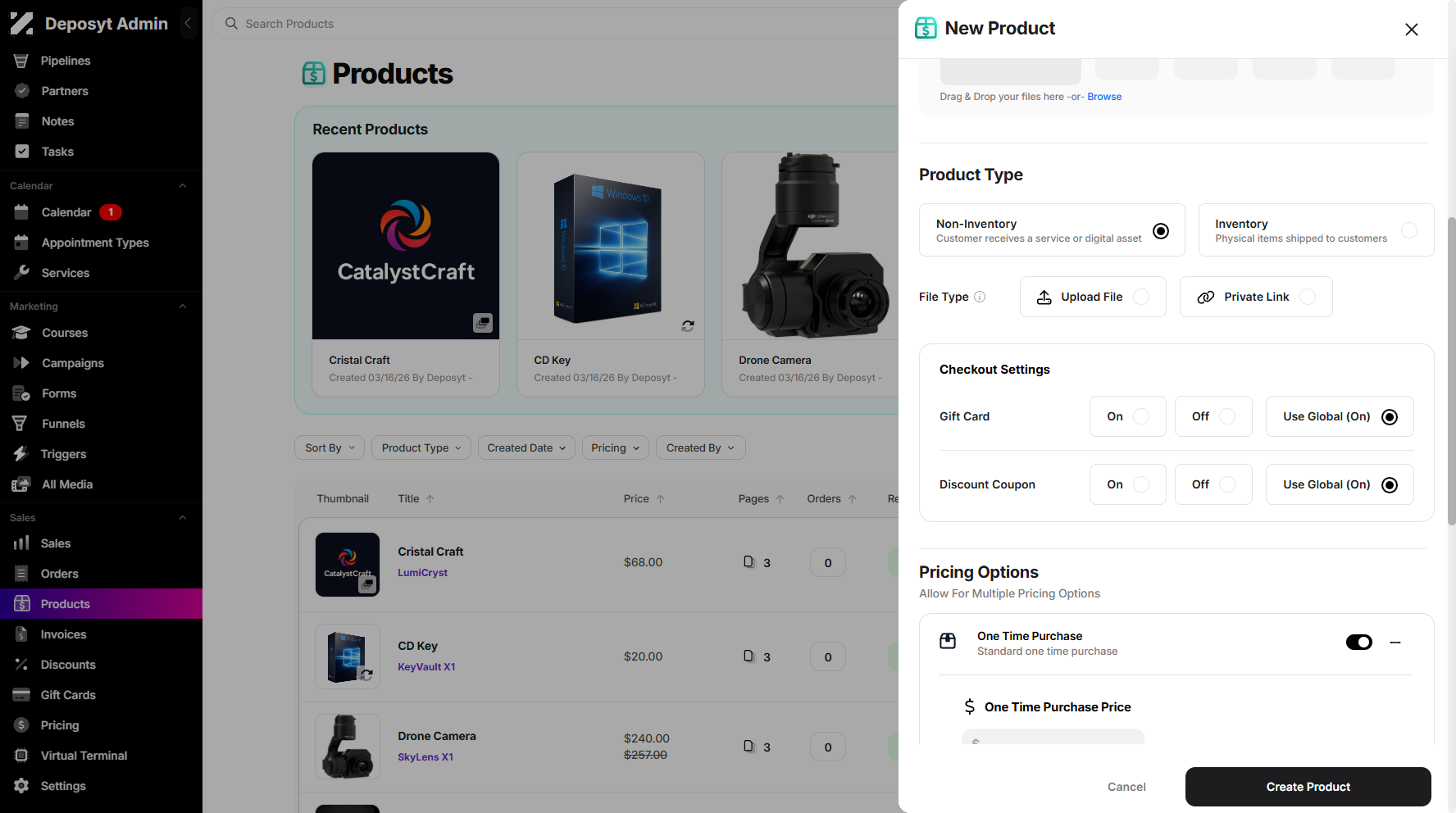Click the Create Product button

tap(1308, 787)
